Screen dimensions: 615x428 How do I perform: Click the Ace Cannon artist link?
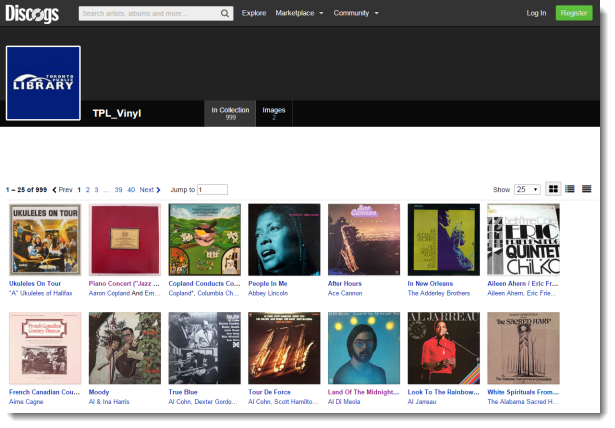[345, 293]
